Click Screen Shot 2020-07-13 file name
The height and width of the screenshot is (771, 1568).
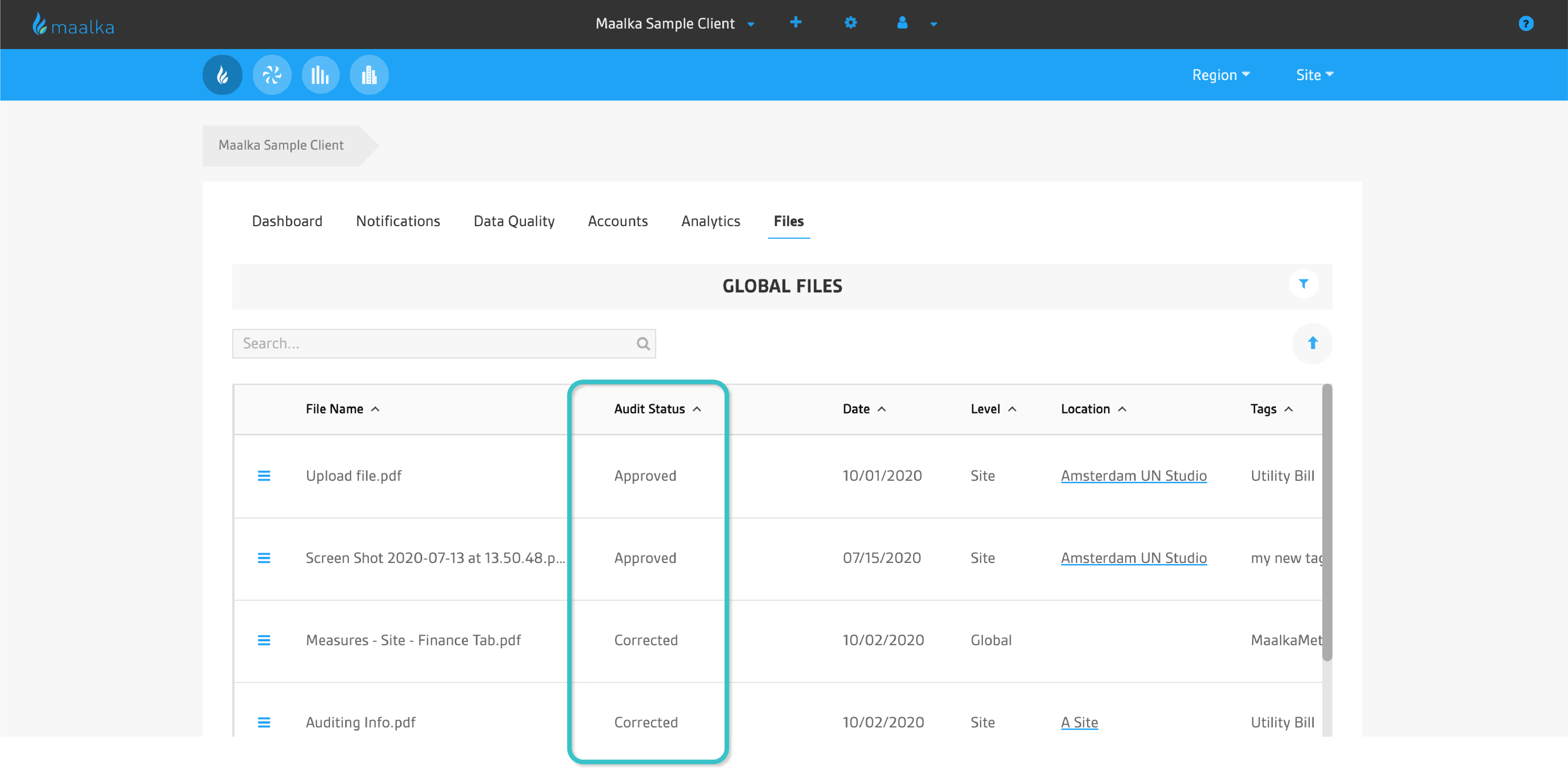tap(435, 558)
